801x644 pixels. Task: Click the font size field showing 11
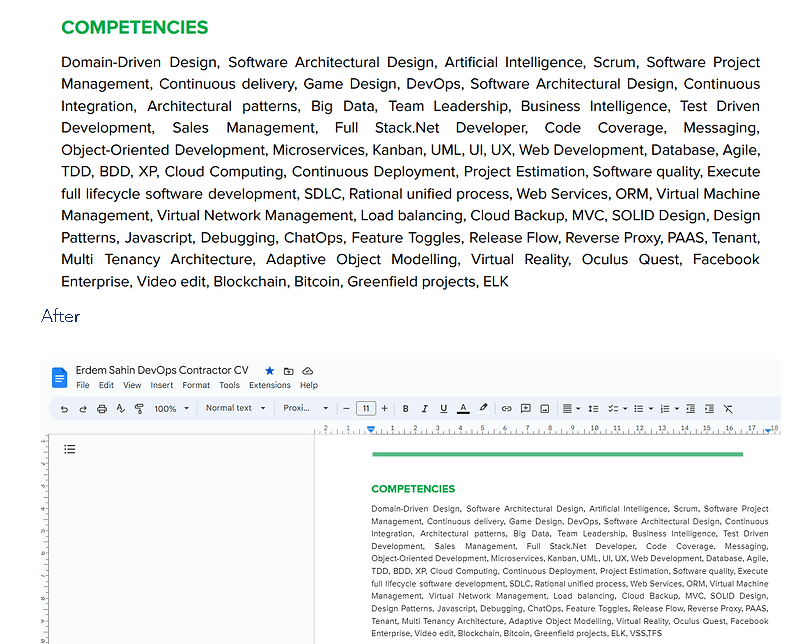(x=366, y=409)
